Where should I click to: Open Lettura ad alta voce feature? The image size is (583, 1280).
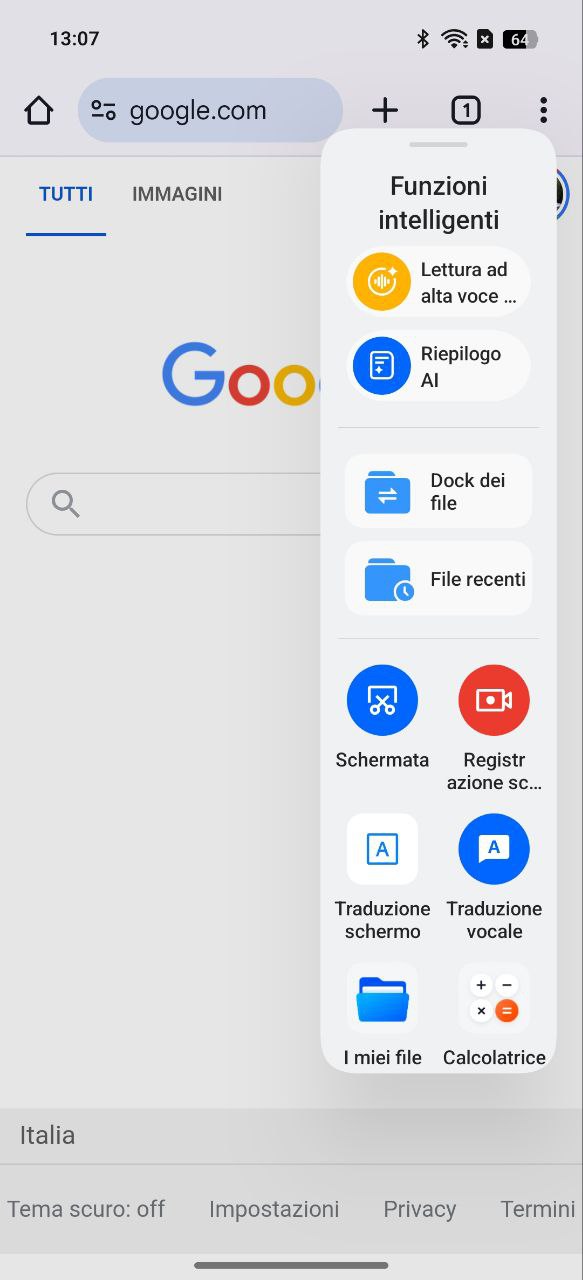pyautogui.click(x=438, y=282)
